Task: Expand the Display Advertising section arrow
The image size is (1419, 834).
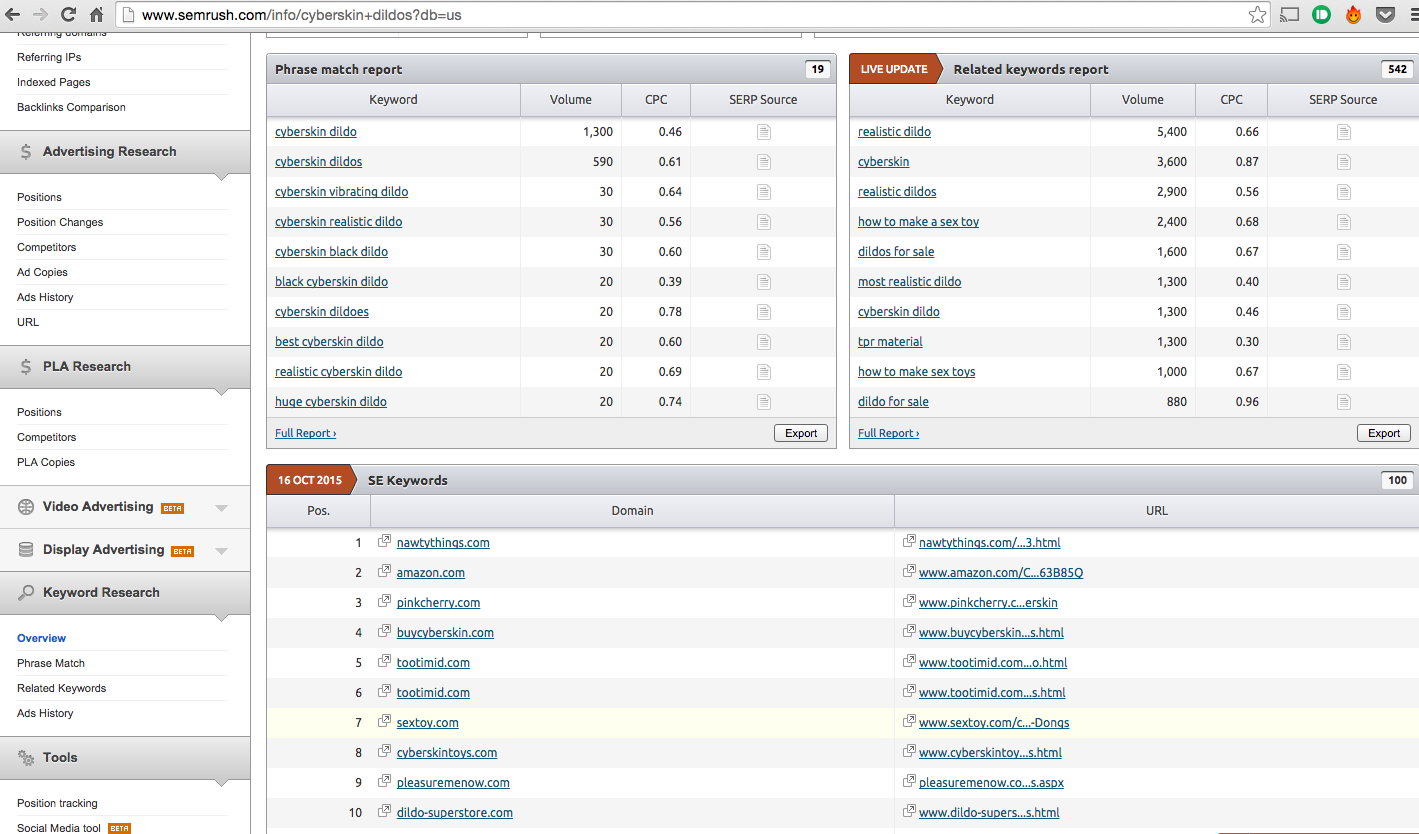Action: (x=222, y=551)
